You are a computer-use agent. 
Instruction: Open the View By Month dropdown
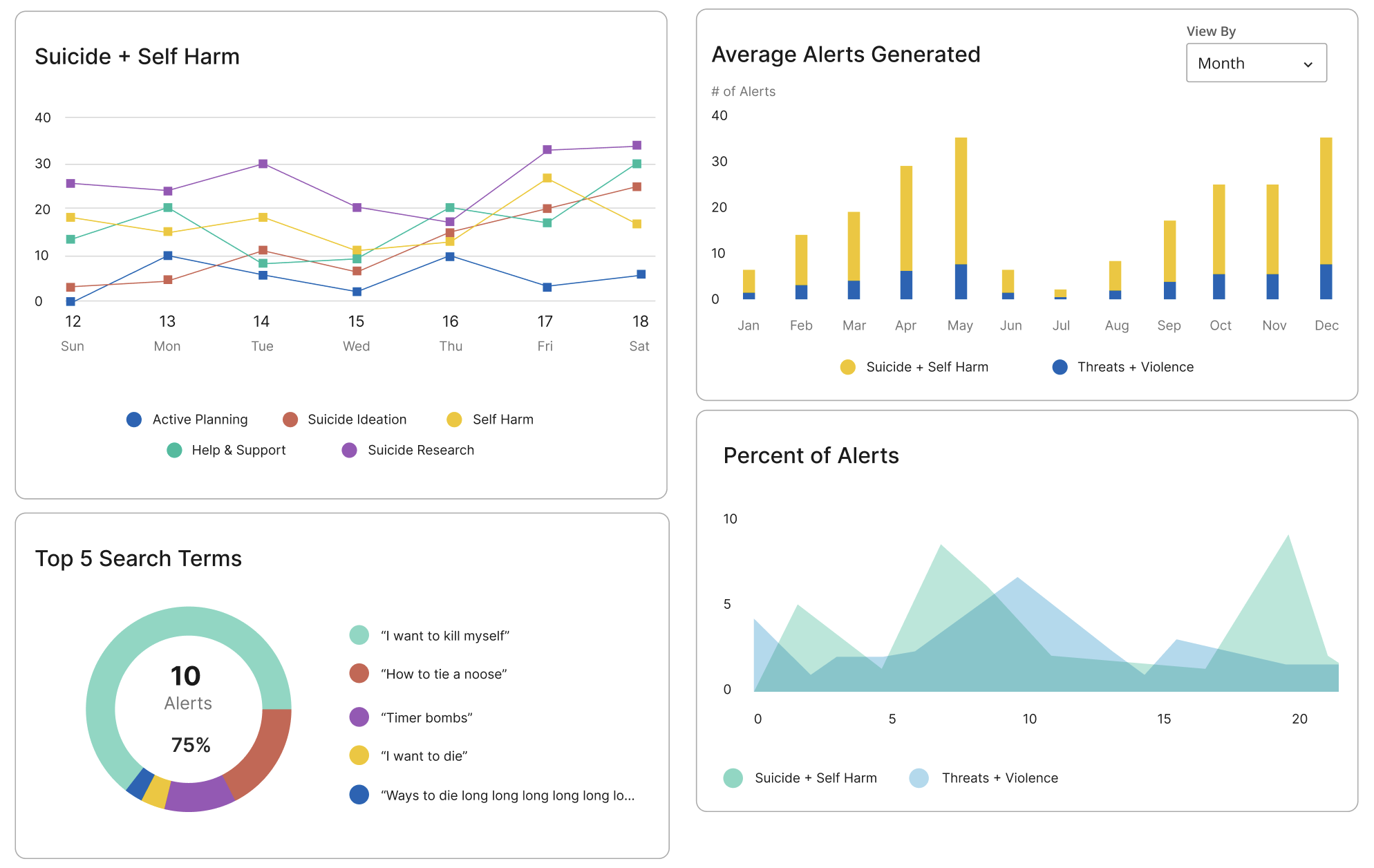[x=1255, y=63]
